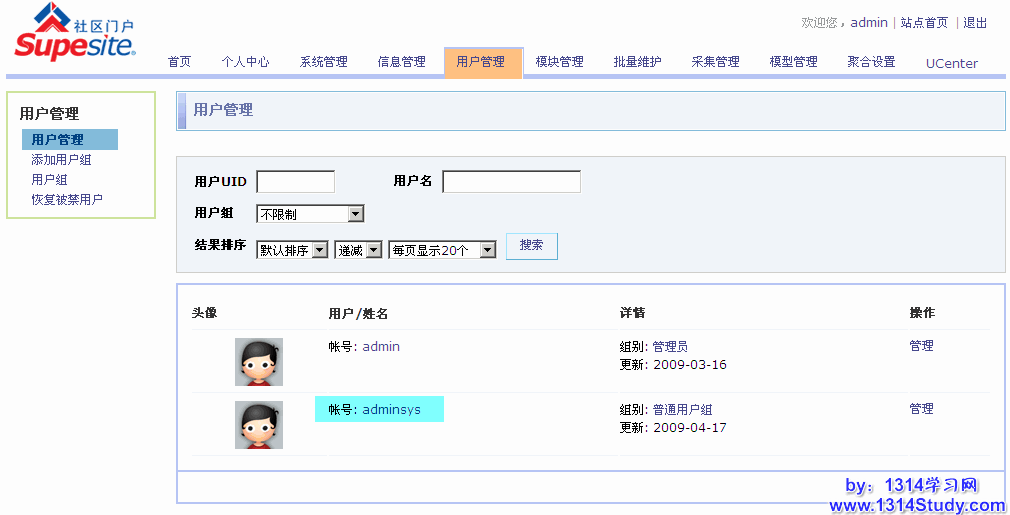Expand the 默认排序 sort dropdown
This screenshot has height=515, width=1010.
292,250
